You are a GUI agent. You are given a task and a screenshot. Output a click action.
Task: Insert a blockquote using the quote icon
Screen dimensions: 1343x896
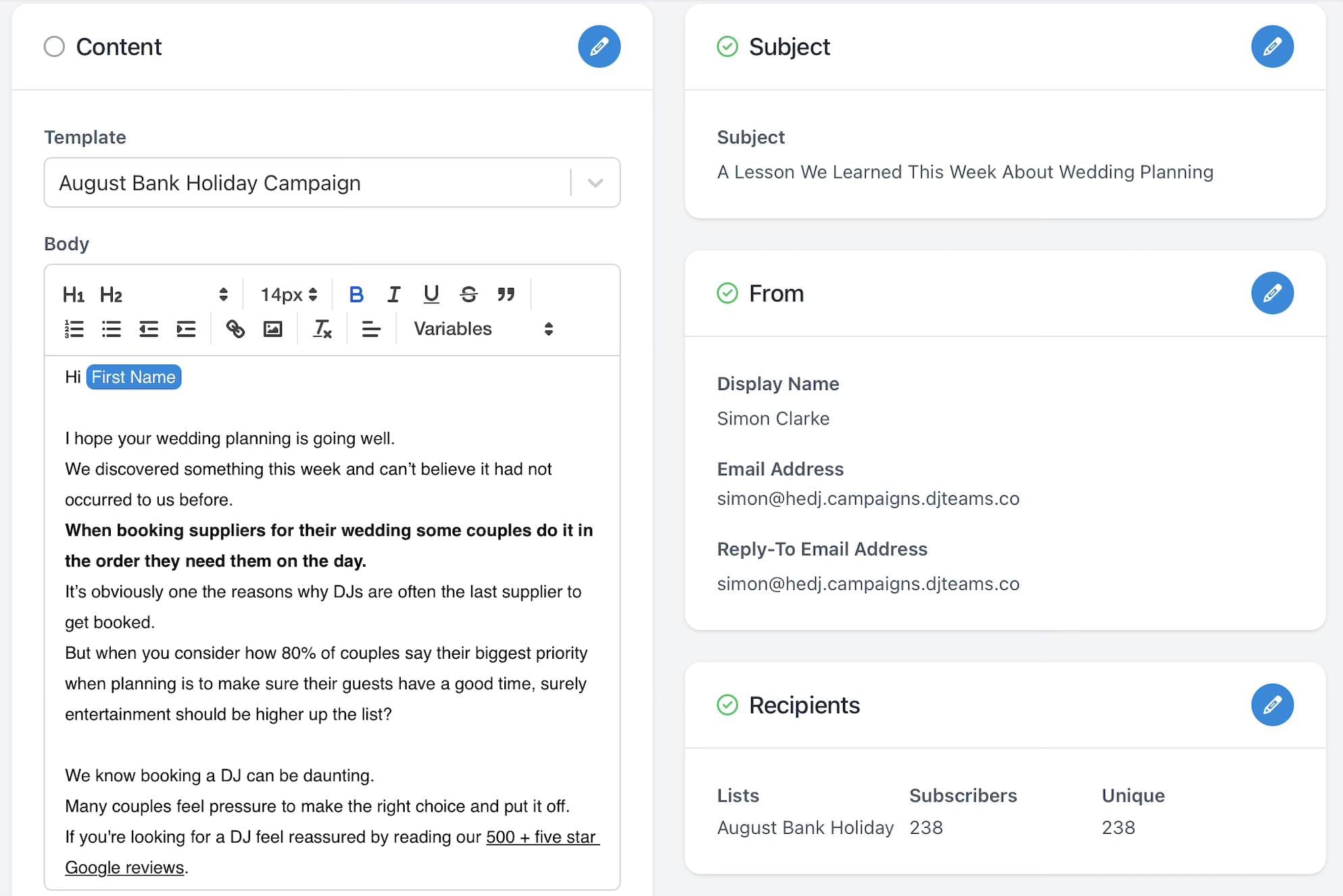(x=506, y=294)
